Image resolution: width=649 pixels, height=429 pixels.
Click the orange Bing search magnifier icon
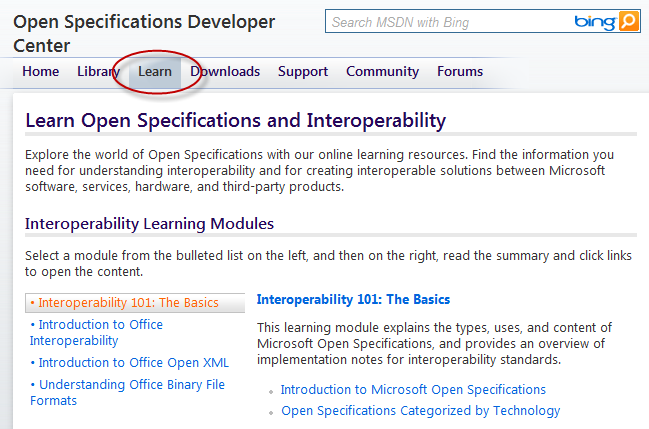click(x=629, y=21)
